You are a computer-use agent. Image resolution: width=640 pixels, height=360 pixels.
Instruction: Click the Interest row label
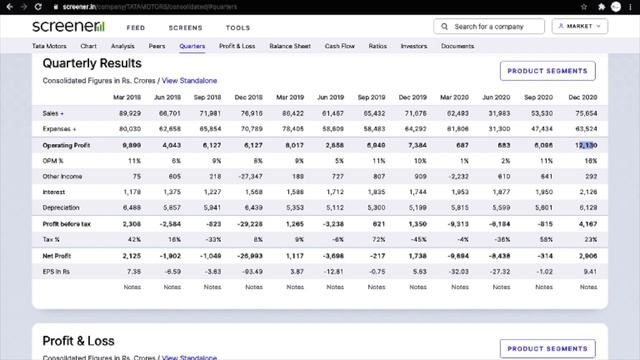53,192
